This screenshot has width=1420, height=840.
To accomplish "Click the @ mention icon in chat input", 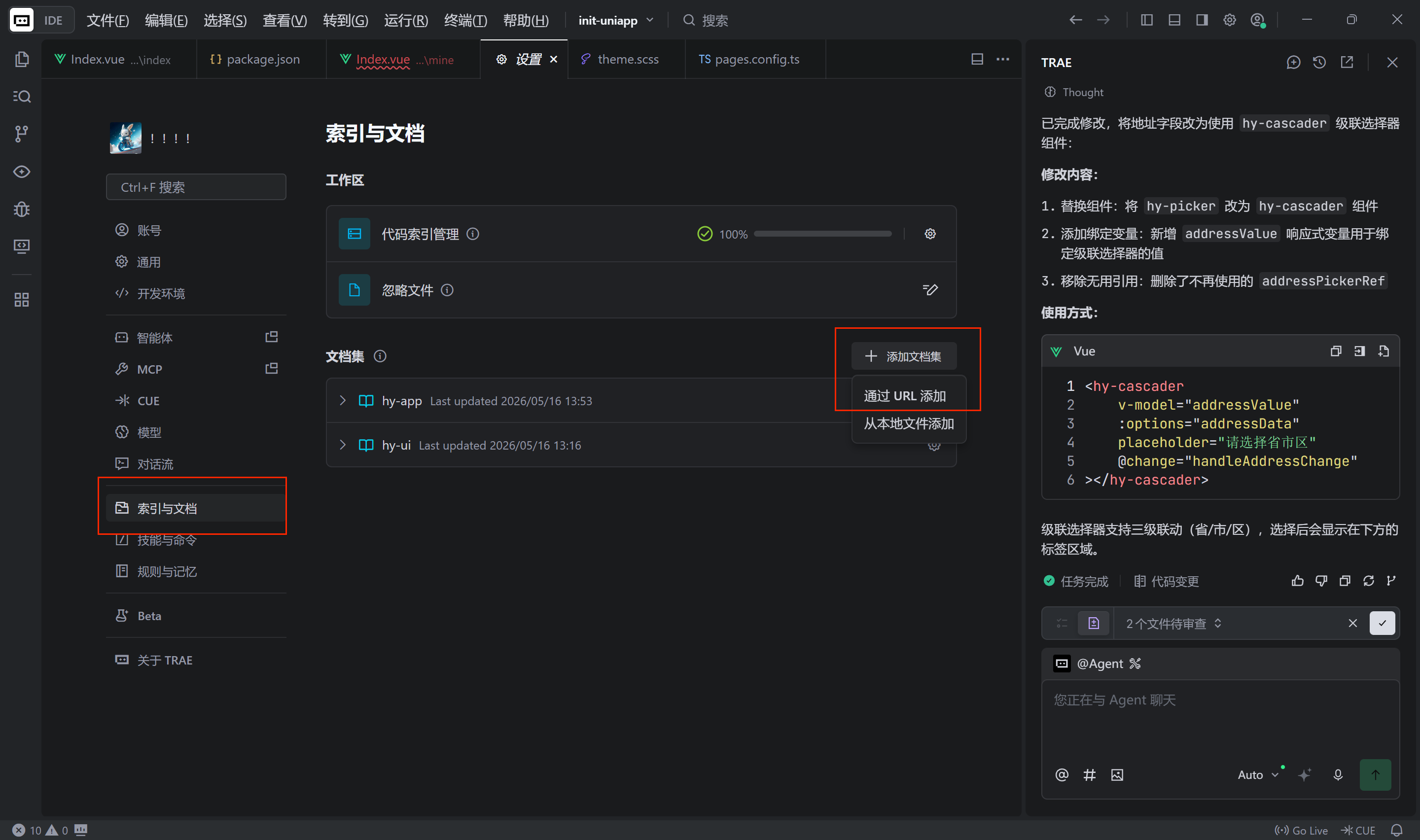I will (1062, 774).
